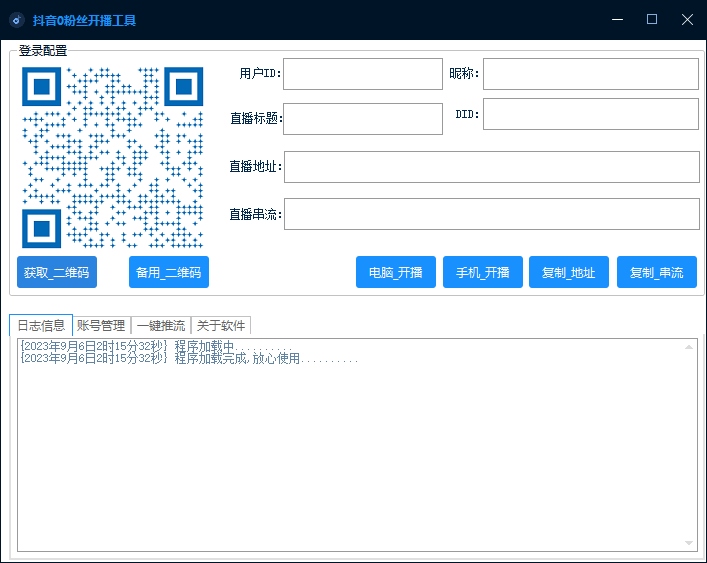Focus the 用户ID input field
707x563 pixels.
[x=363, y=74]
